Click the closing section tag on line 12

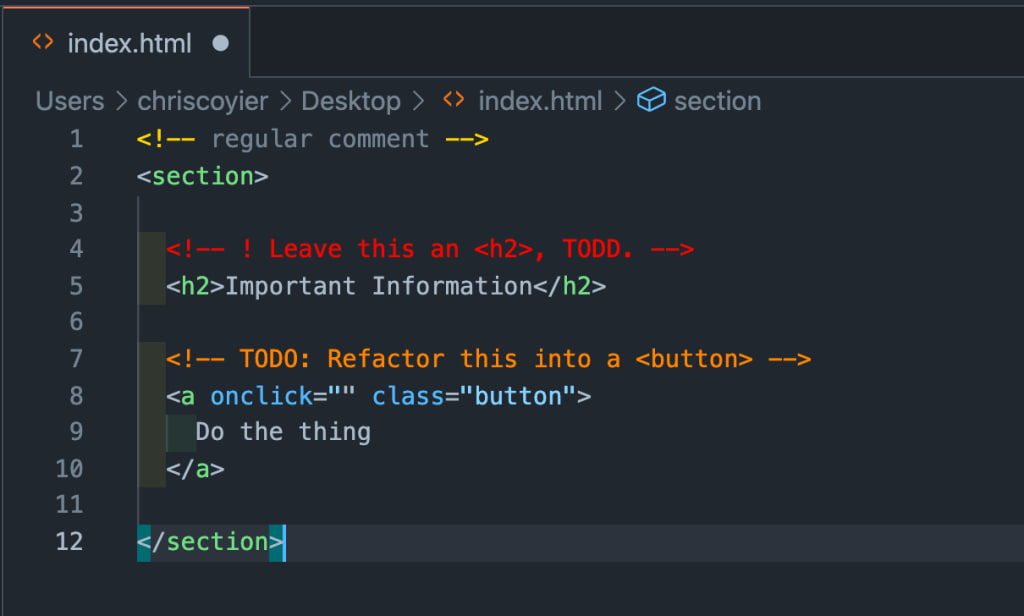pos(211,541)
